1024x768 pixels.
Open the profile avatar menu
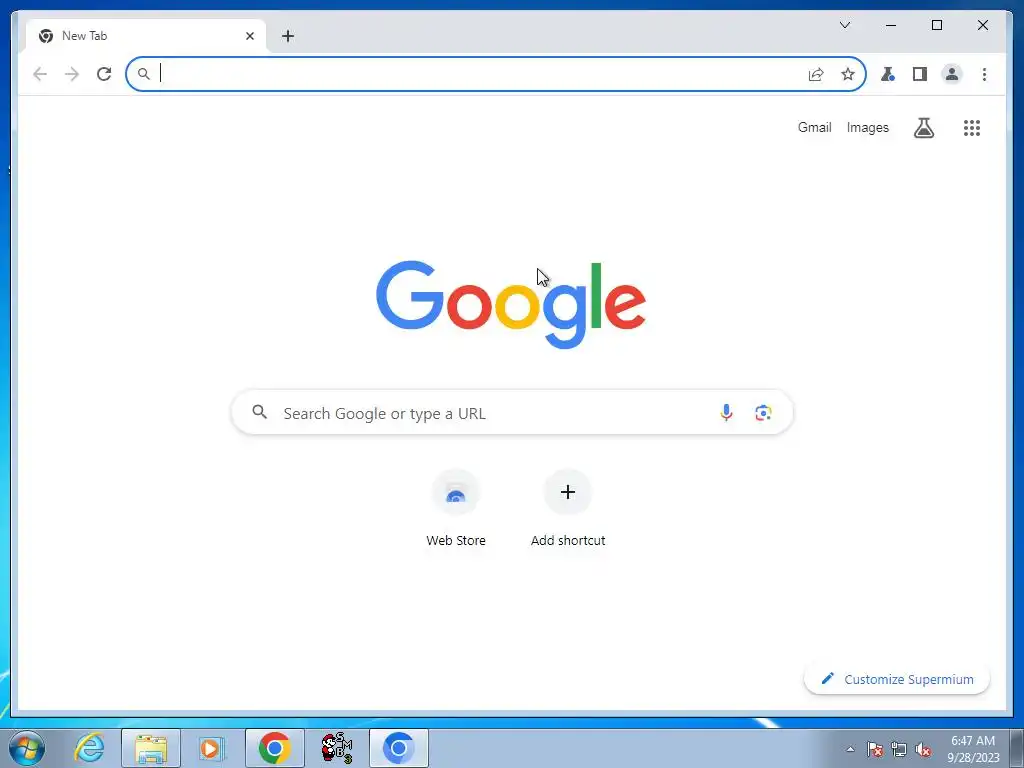coord(952,74)
